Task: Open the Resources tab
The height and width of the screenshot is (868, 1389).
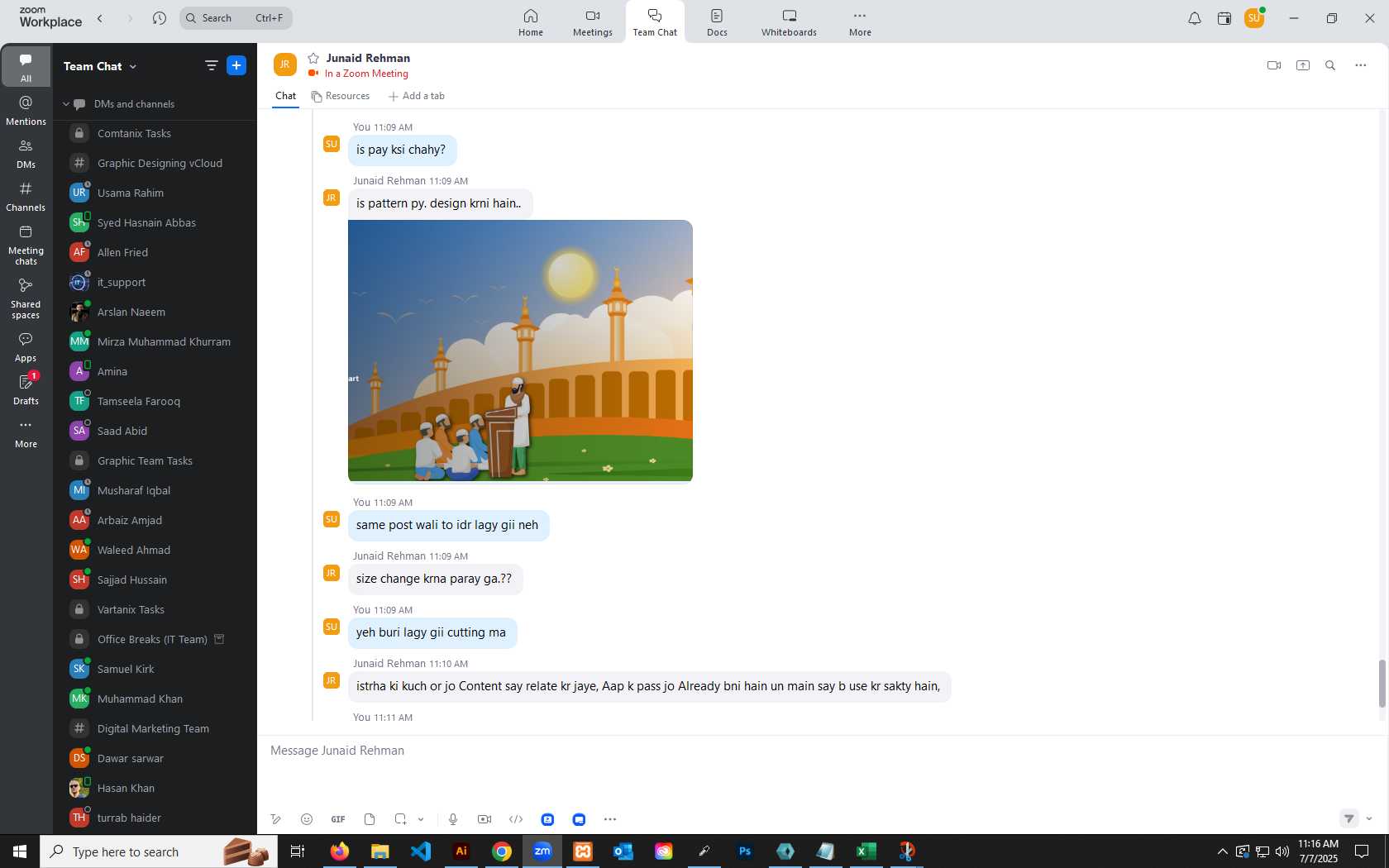Action: click(x=341, y=96)
